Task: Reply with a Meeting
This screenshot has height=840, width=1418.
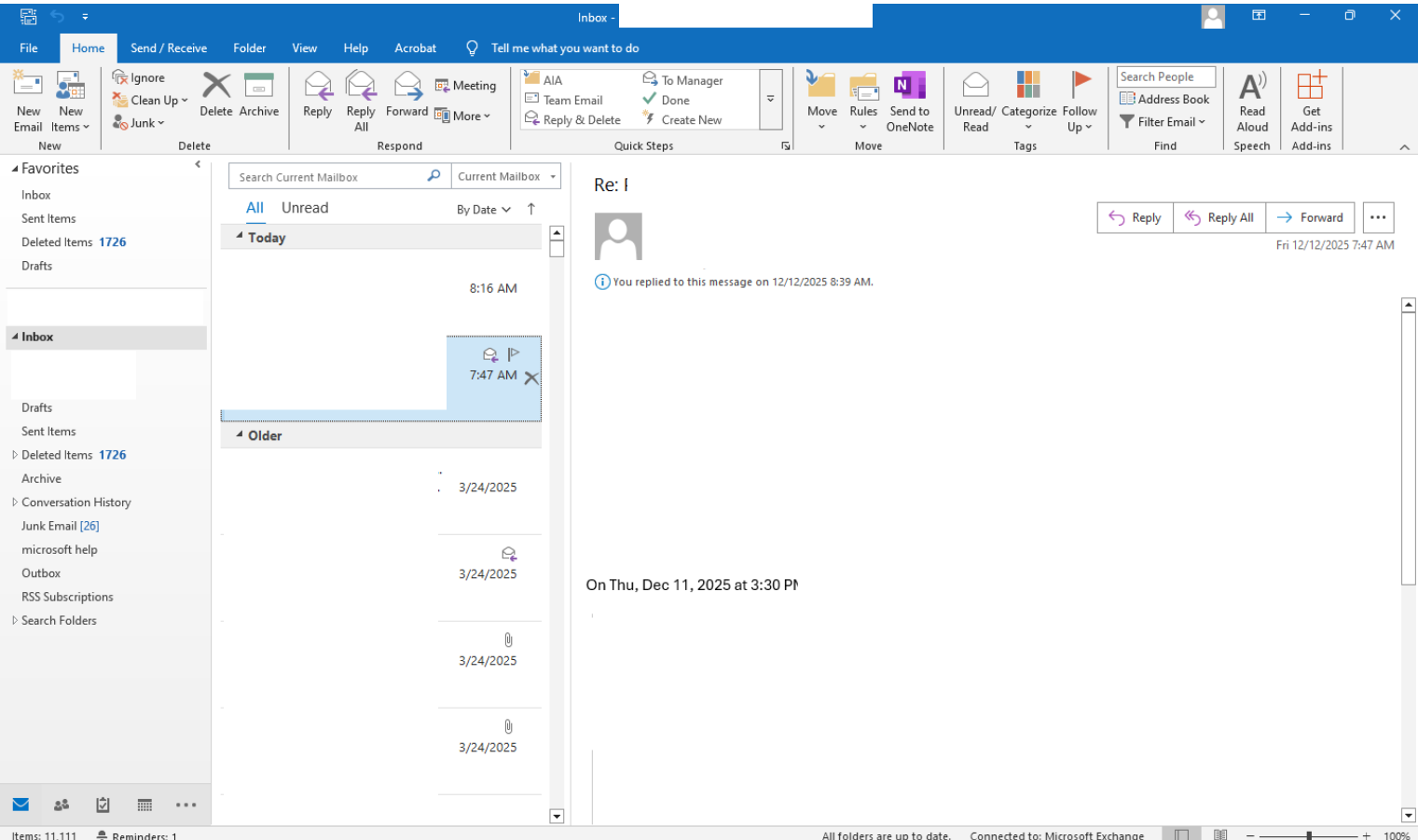Action: [465, 86]
